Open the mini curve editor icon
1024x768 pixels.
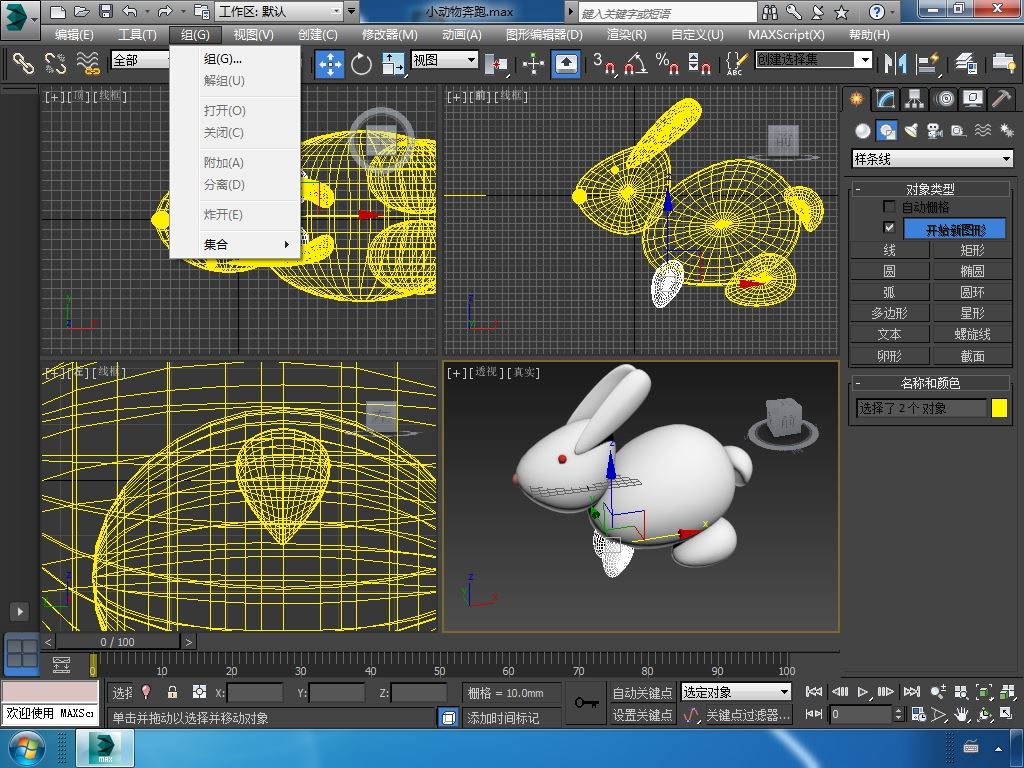tap(61, 664)
